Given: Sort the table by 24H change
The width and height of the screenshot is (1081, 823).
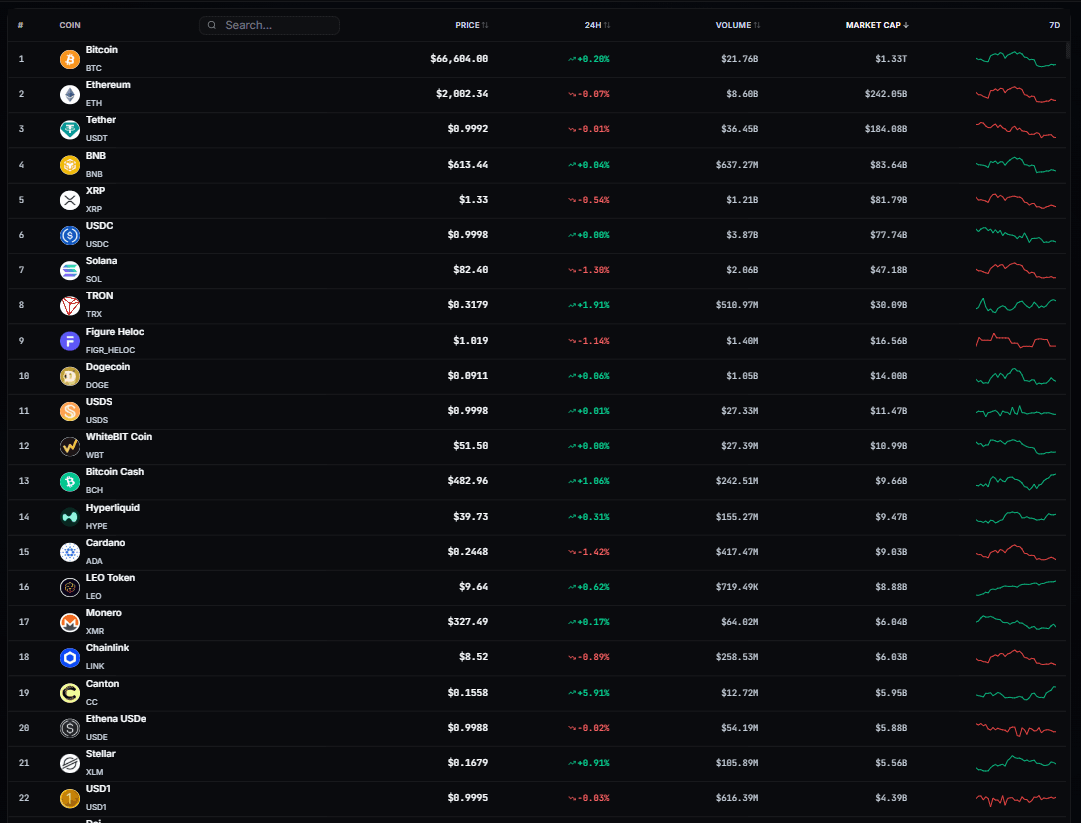Looking at the screenshot, I should pyautogui.click(x=597, y=26).
